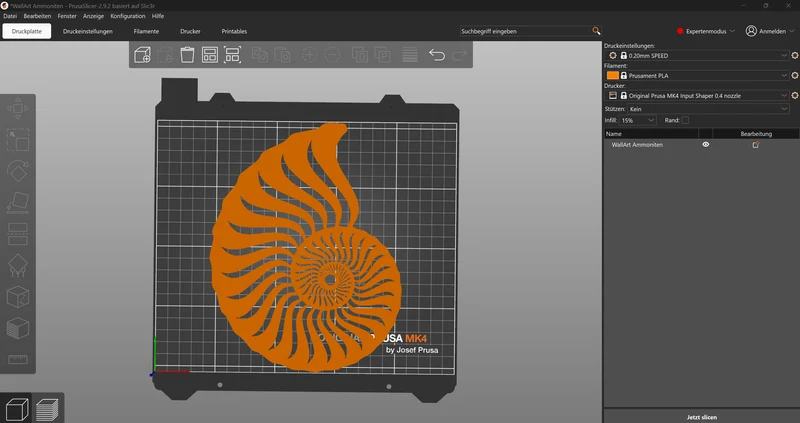
Task: Open the Bearbeiten menu
Action: pos(37,16)
